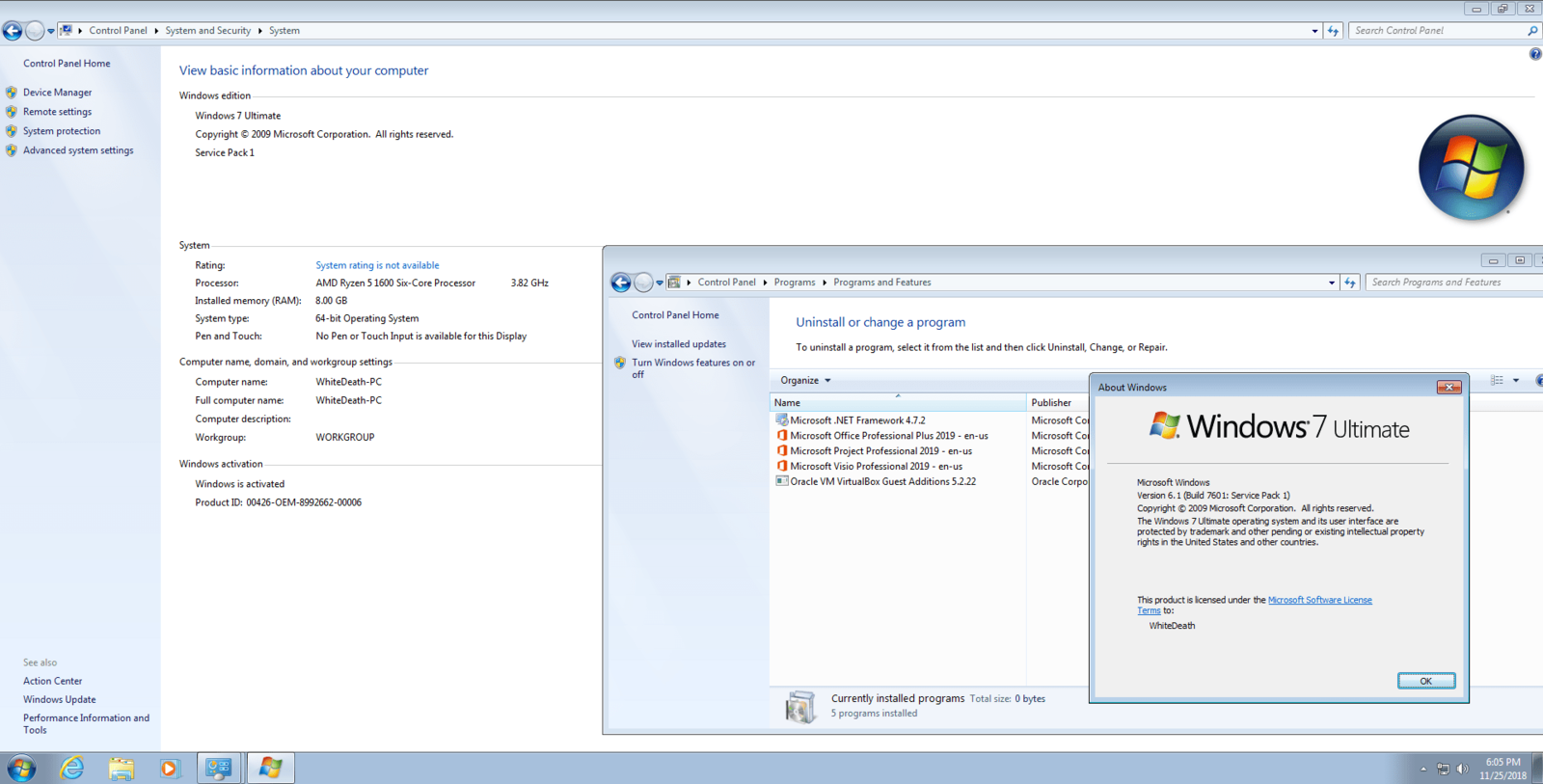Click the Oracle VM VirtualBox Guest Additions icon
Viewport: 1543px width, 784px height.
pos(782,481)
